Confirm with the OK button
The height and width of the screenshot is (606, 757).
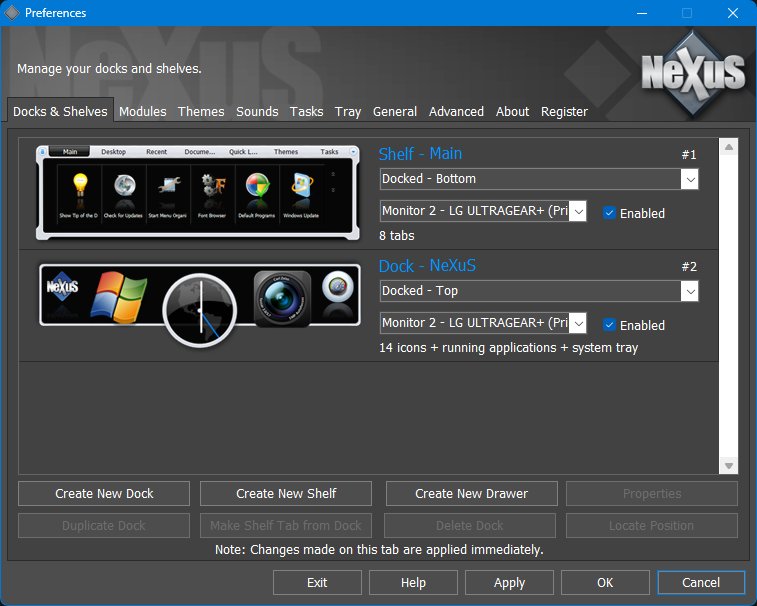(605, 582)
